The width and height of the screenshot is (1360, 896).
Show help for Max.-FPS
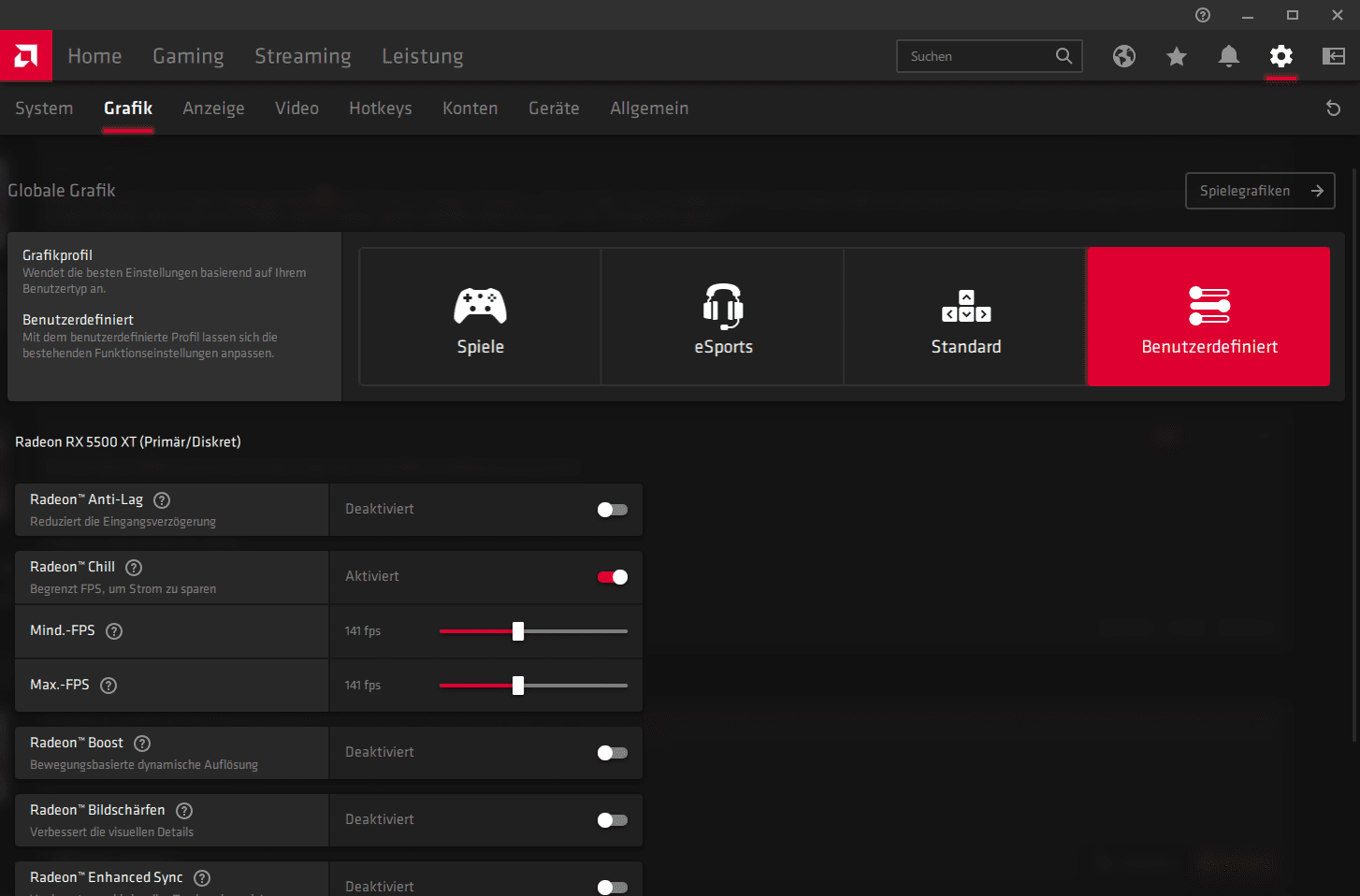109,686
